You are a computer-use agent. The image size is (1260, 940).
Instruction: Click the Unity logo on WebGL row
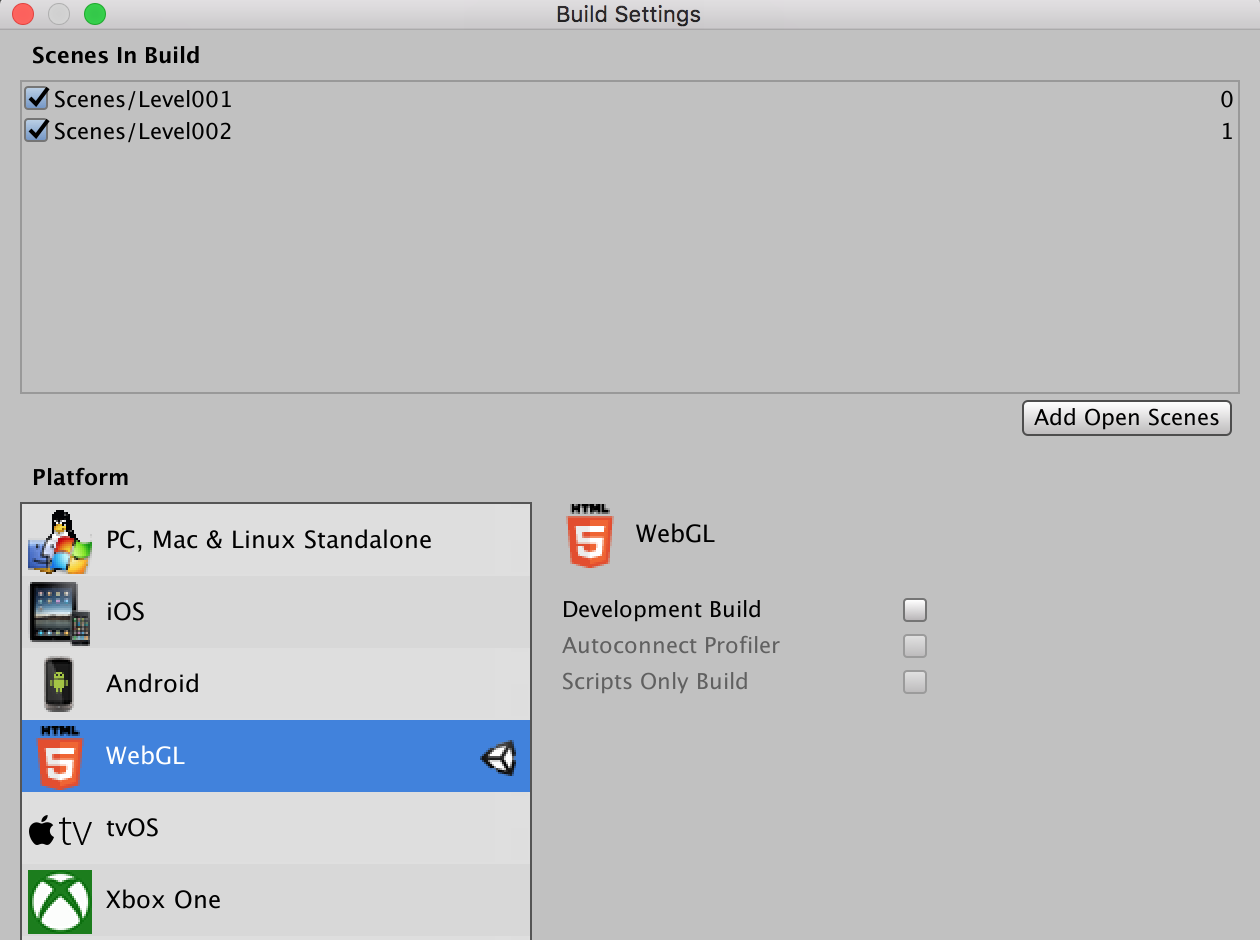click(x=498, y=757)
